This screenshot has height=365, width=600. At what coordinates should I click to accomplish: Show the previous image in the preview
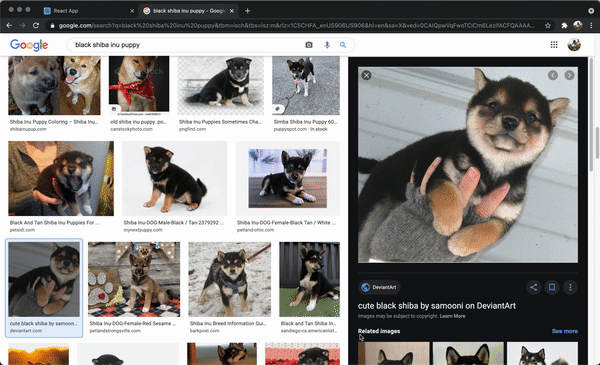tap(553, 75)
